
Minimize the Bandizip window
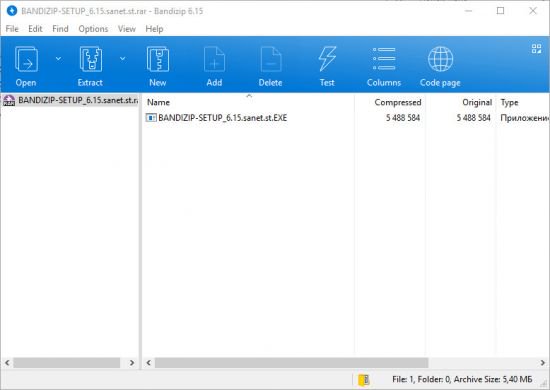[468, 11]
